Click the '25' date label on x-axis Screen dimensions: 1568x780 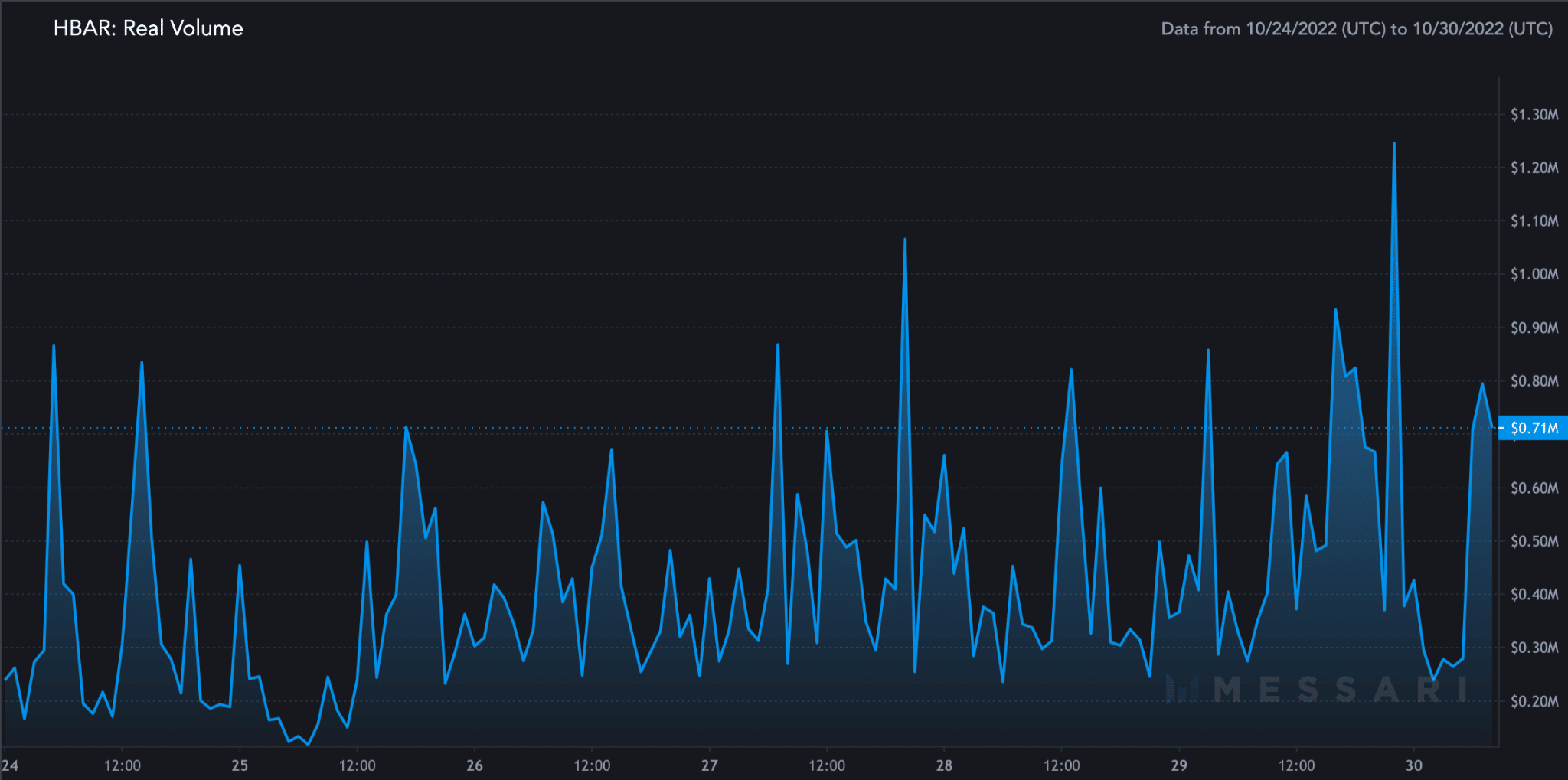point(240,765)
